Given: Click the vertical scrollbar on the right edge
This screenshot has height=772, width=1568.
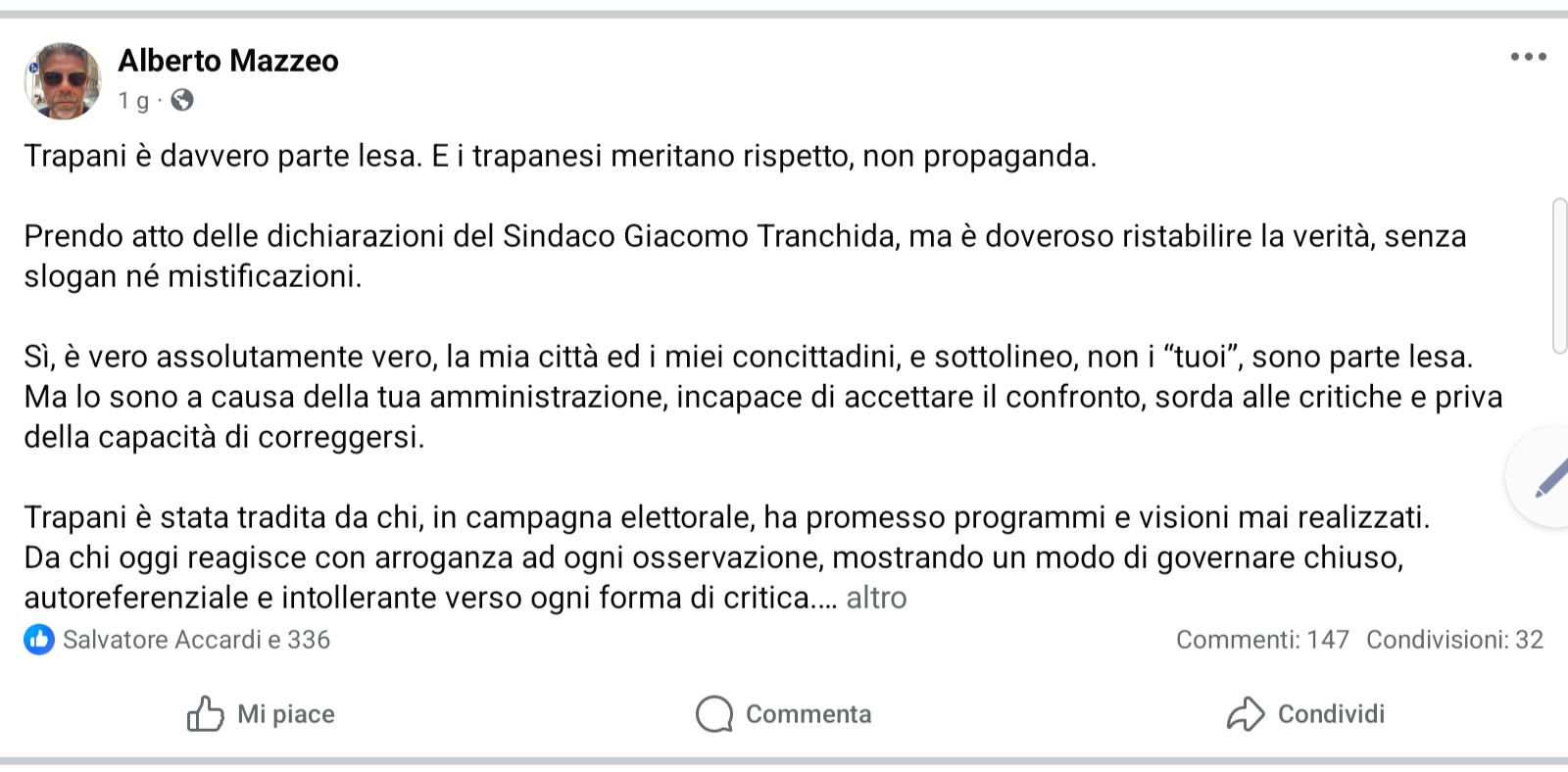Looking at the screenshot, I should (x=1560, y=275).
